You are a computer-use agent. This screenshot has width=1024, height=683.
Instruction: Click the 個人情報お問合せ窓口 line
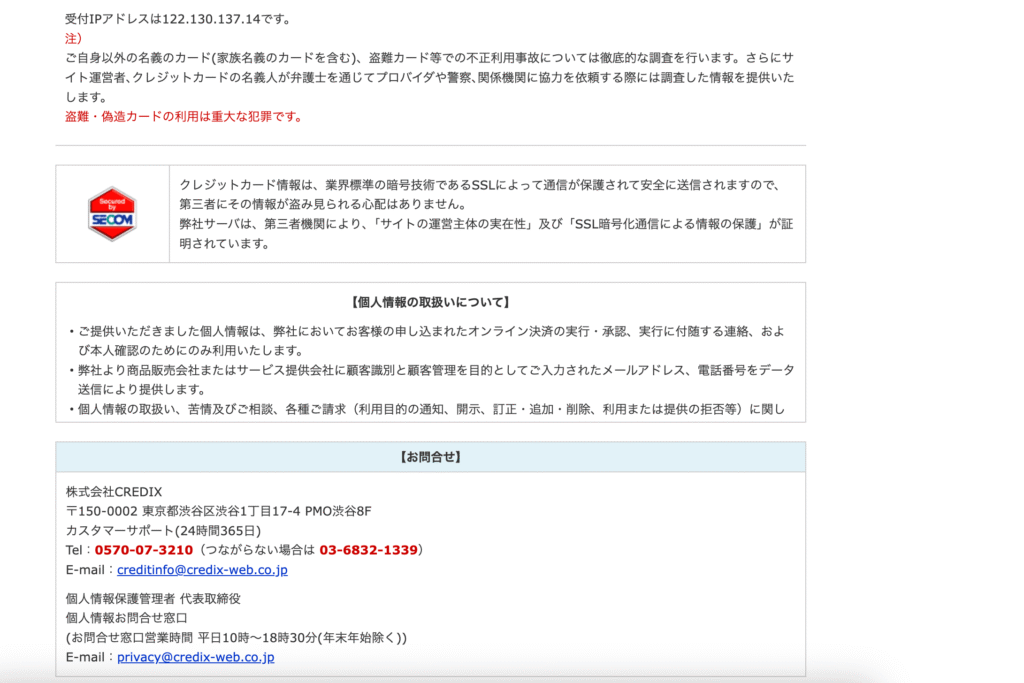tap(127, 618)
